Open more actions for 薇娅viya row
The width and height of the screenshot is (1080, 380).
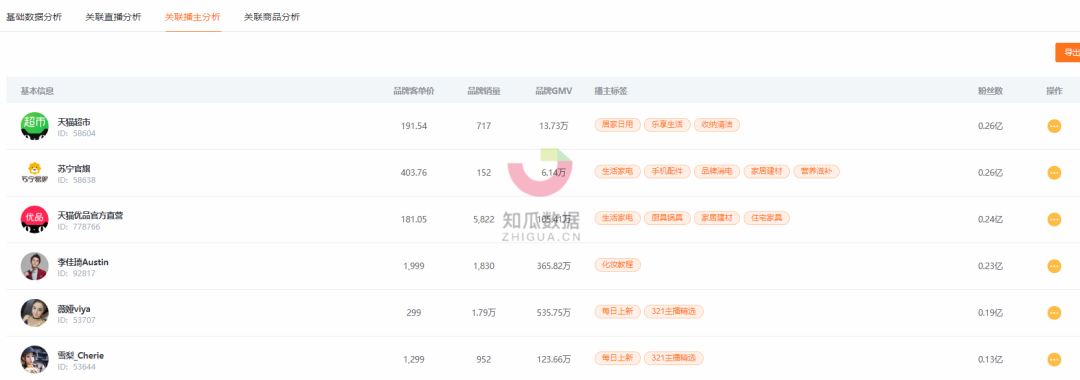1054,313
